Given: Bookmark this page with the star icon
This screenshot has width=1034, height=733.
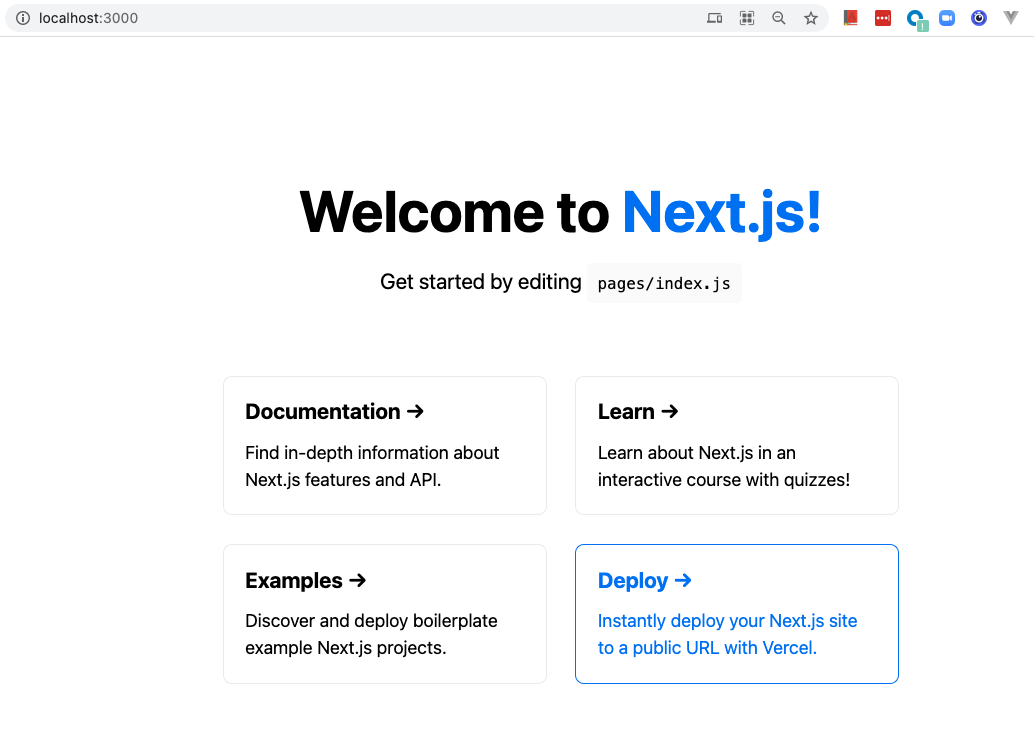Looking at the screenshot, I should [x=811, y=18].
